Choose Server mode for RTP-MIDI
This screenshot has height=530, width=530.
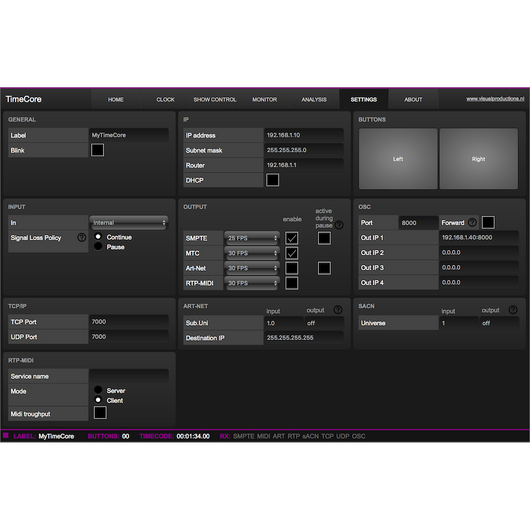click(x=98, y=390)
